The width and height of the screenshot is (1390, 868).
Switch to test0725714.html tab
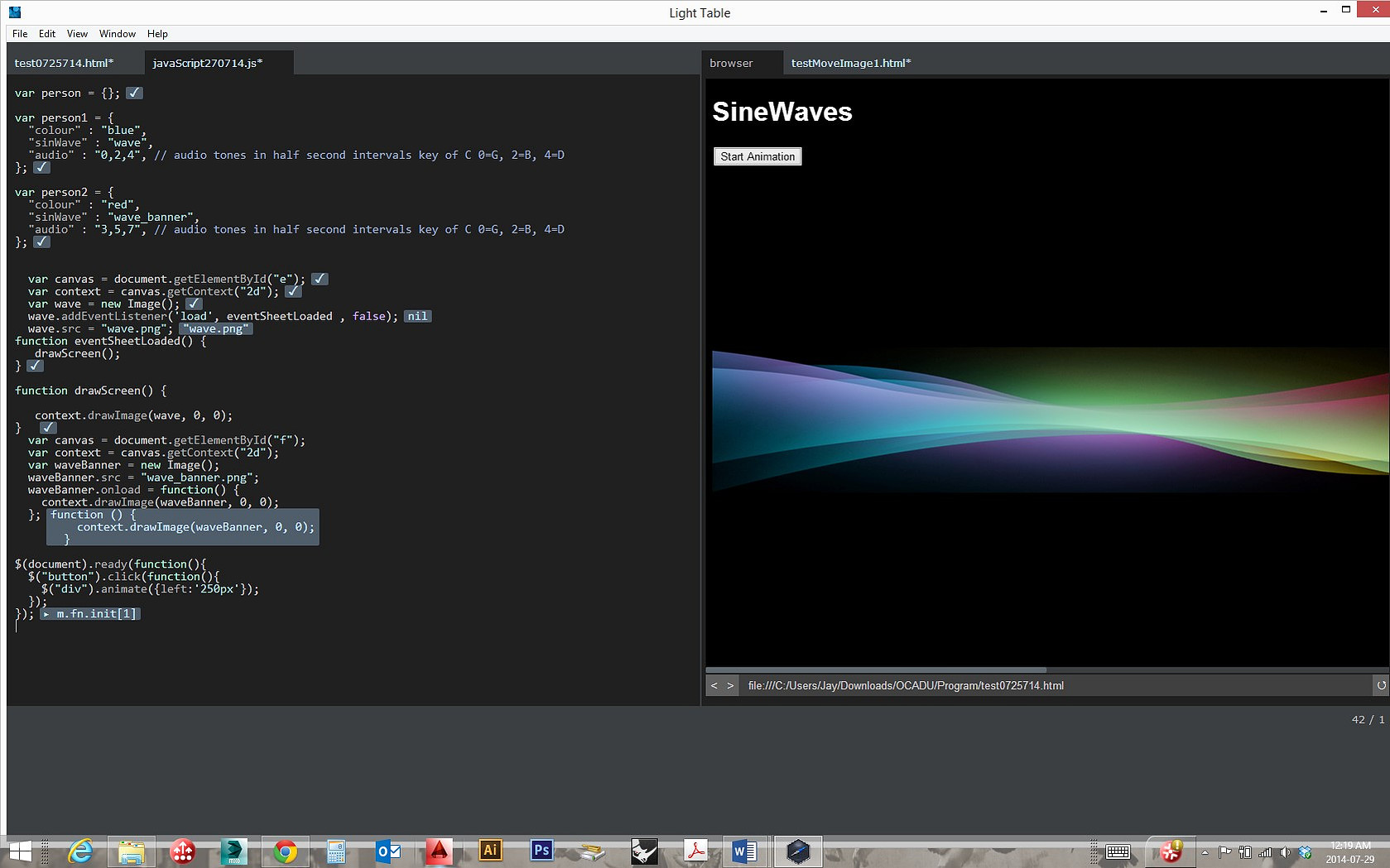pyautogui.click(x=65, y=63)
